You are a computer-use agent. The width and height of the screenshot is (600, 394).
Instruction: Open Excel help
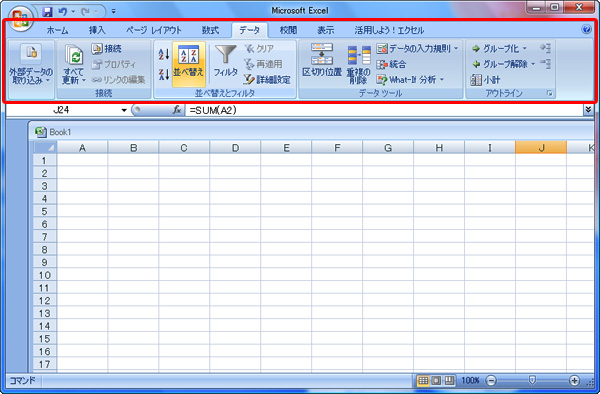(586, 29)
